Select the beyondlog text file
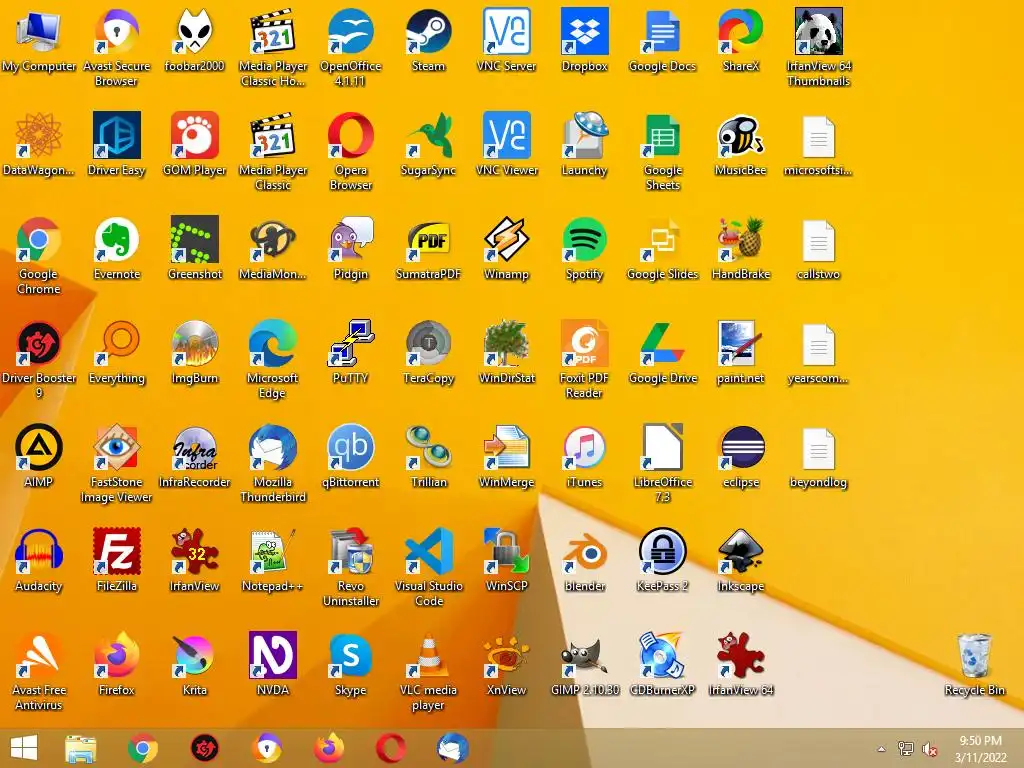 pyautogui.click(x=818, y=447)
